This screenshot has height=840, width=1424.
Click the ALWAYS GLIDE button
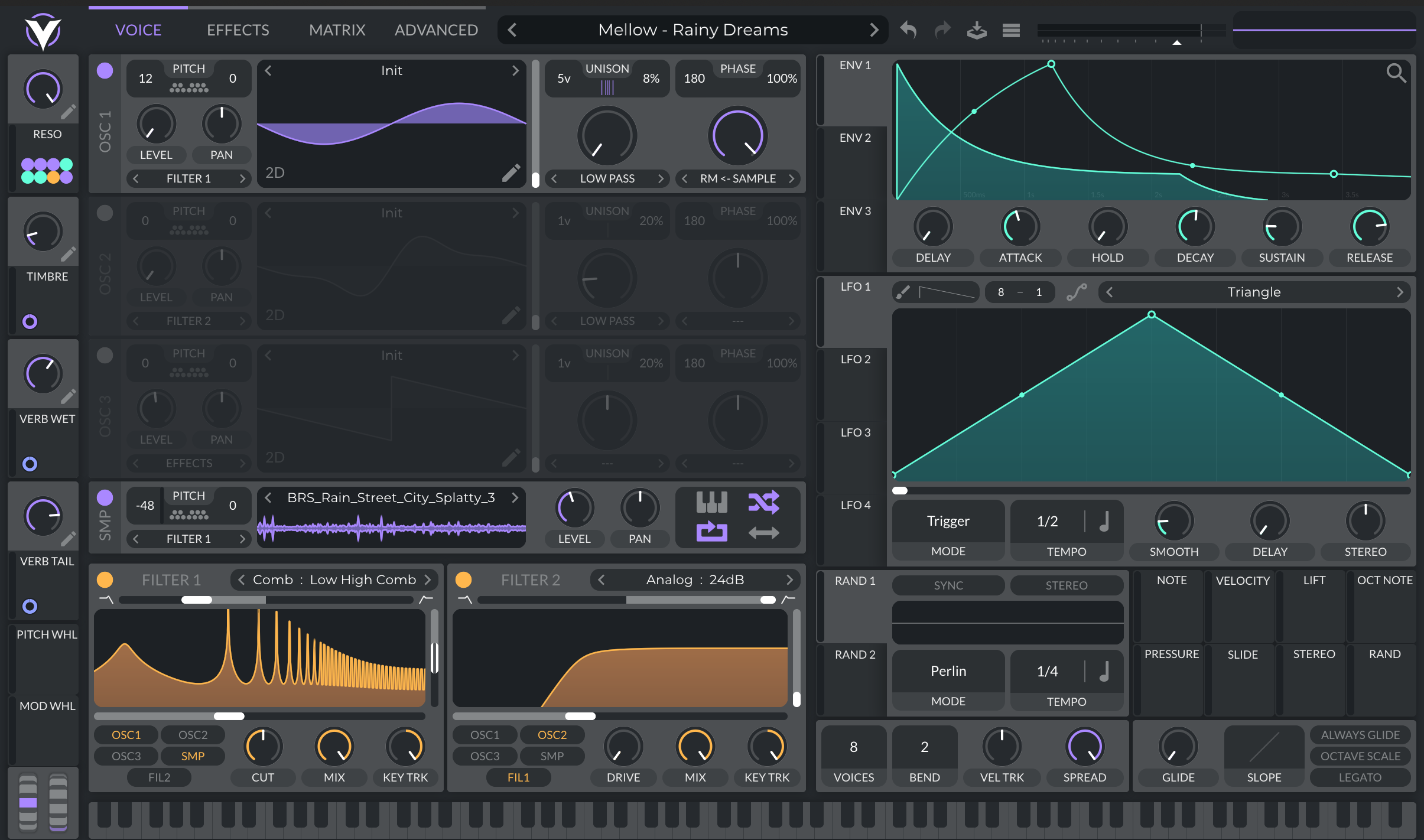tap(1360, 735)
